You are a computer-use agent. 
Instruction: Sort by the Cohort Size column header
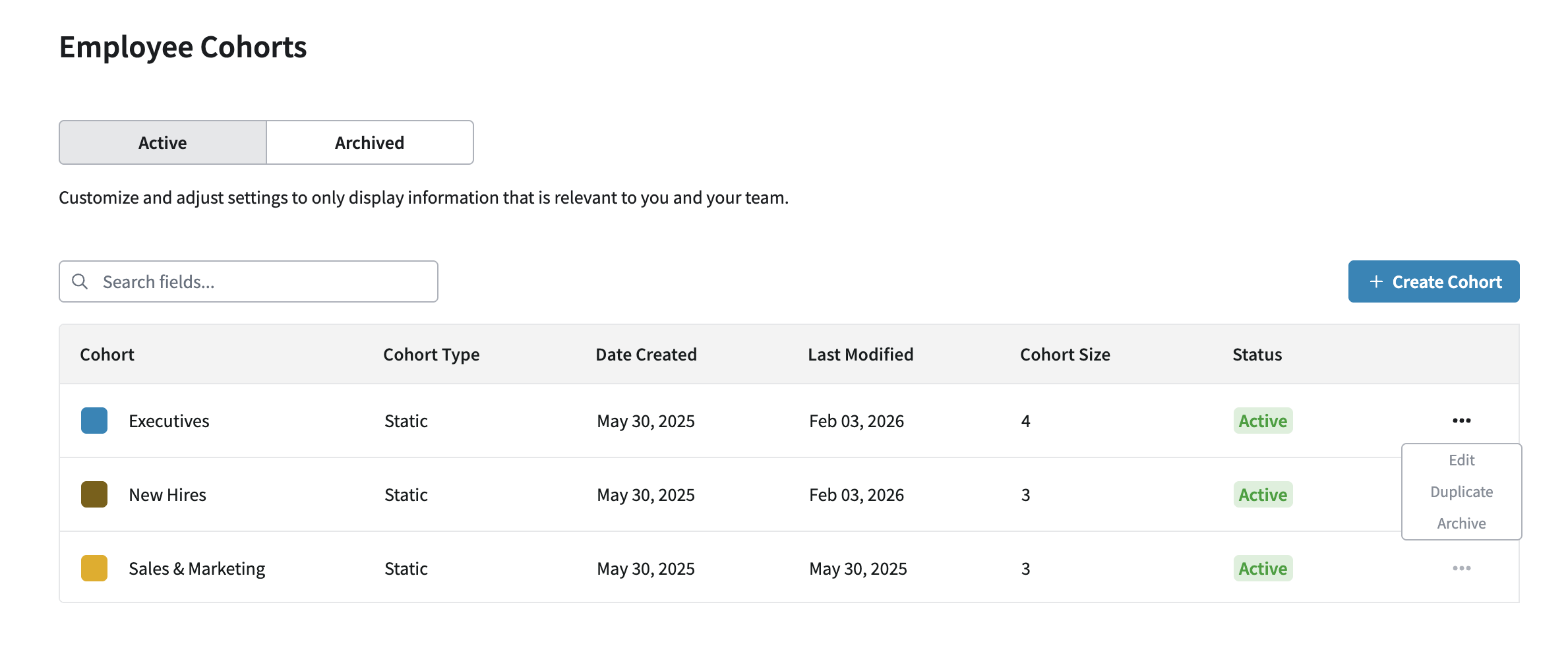[1065, 355]
